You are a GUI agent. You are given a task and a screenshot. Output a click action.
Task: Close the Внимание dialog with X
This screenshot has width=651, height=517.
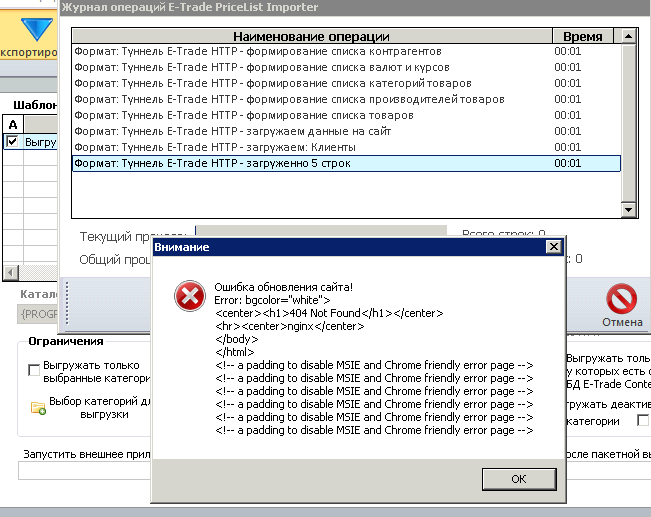(553, 247)
